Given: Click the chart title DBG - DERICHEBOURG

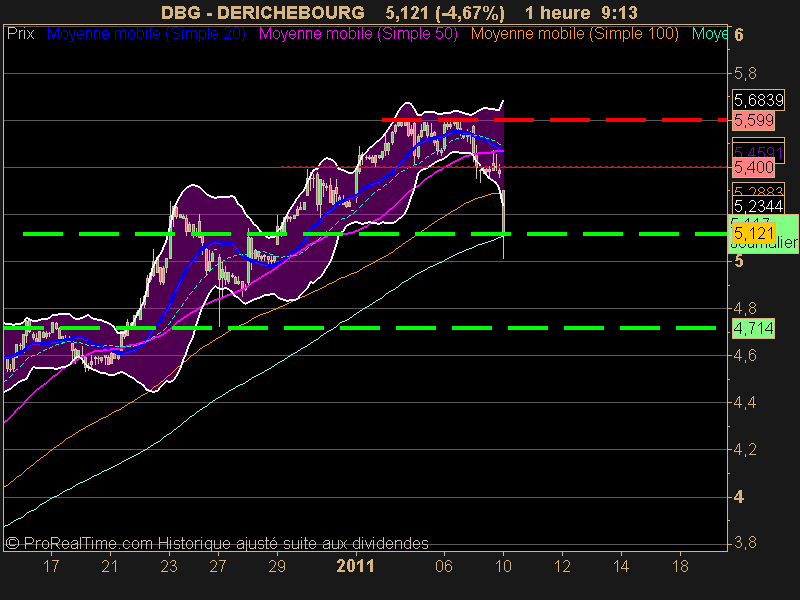Looking at the screenshot, I should [263, 12].
